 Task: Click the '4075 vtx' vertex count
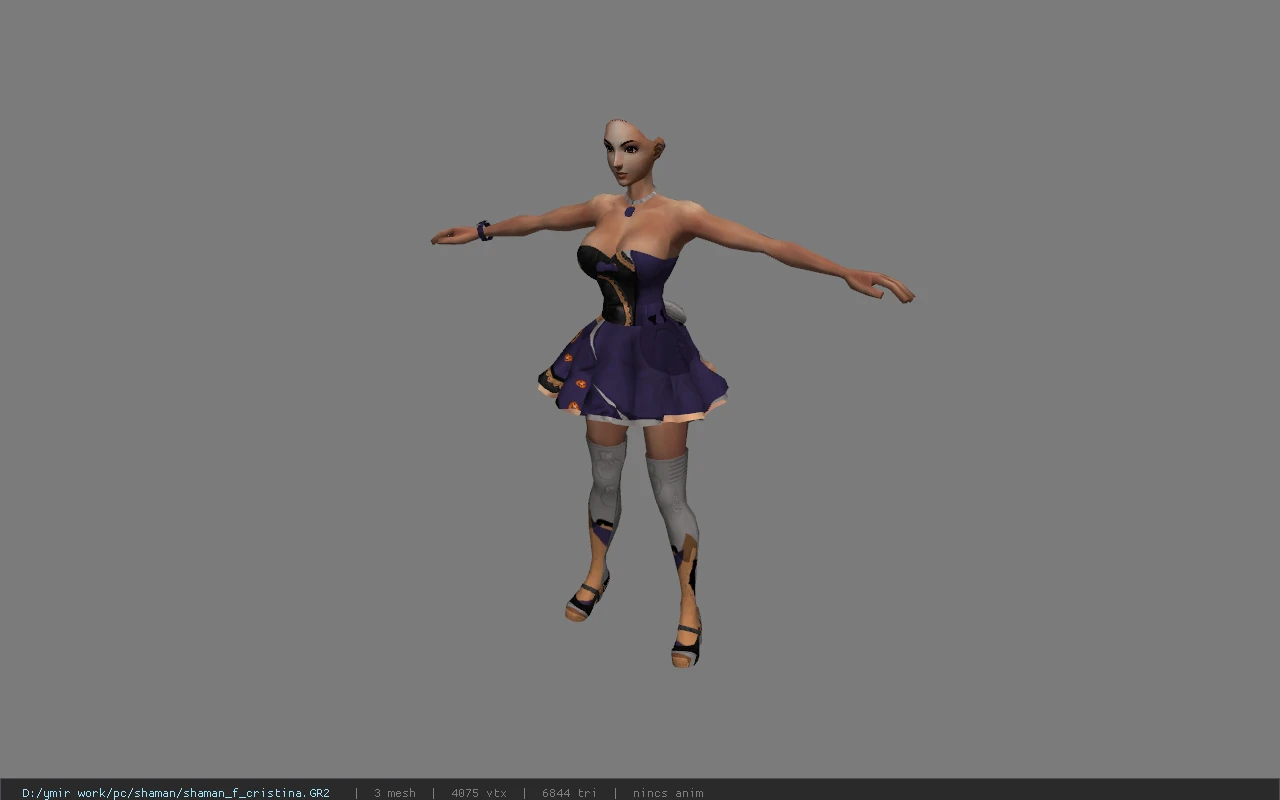479,793
